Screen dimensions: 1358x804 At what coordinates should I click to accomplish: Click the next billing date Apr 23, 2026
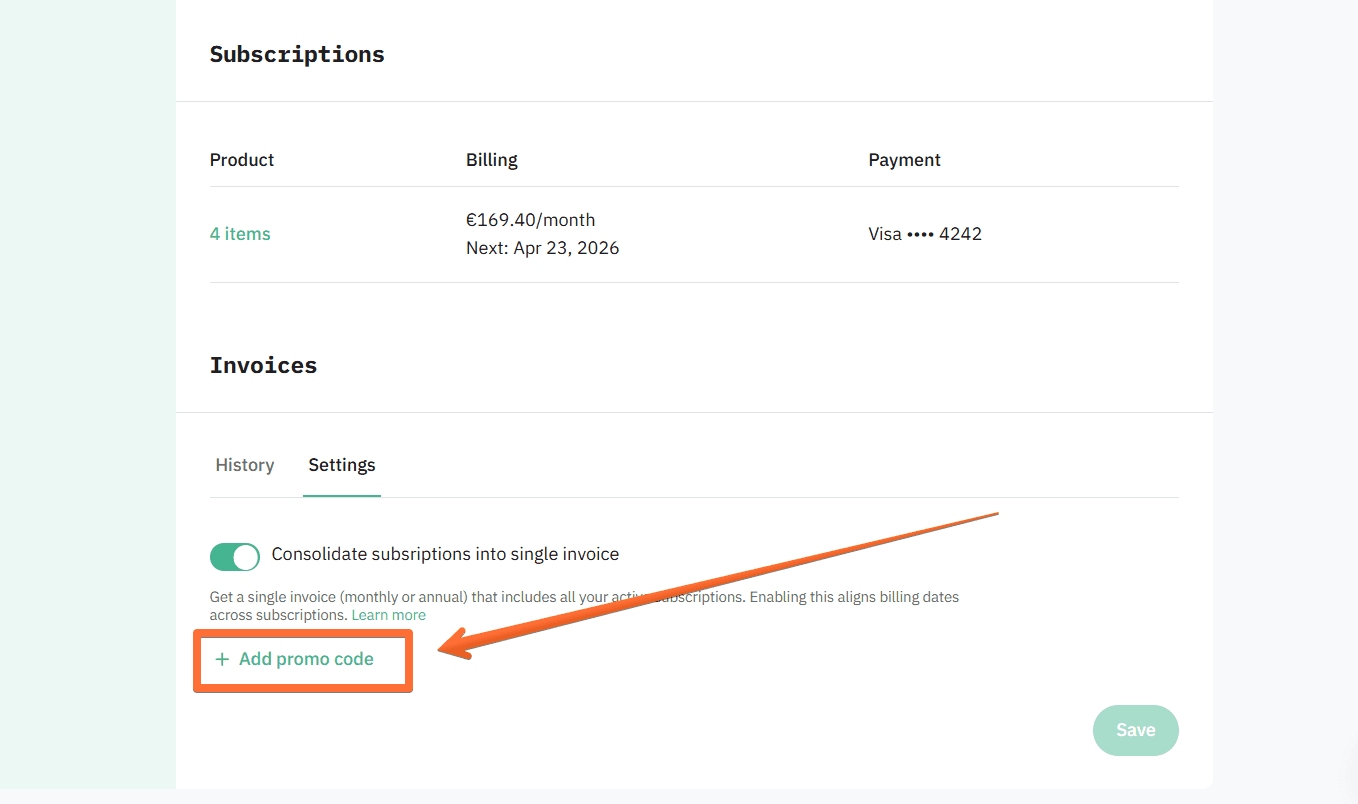[542, 247]
